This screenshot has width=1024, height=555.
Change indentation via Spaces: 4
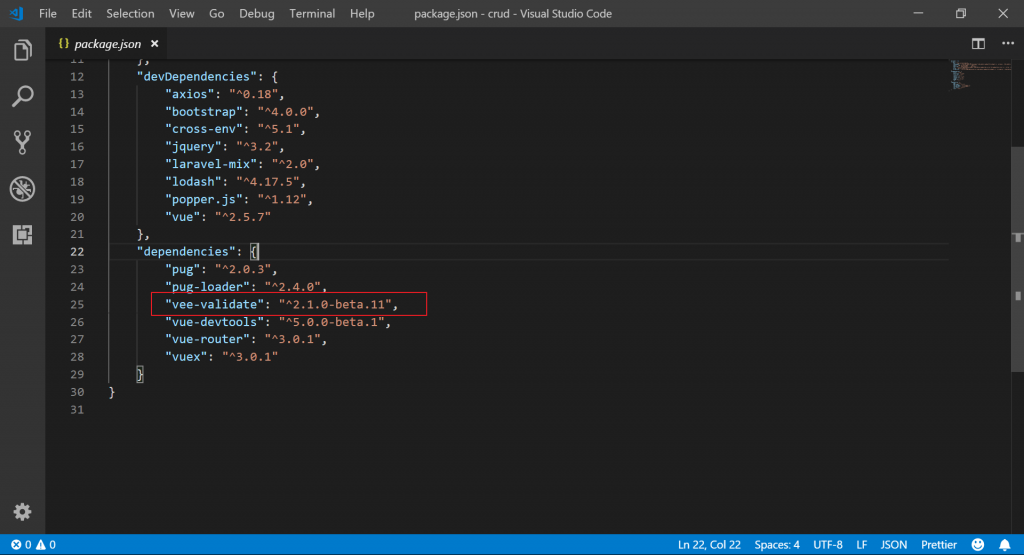point(776,545)
